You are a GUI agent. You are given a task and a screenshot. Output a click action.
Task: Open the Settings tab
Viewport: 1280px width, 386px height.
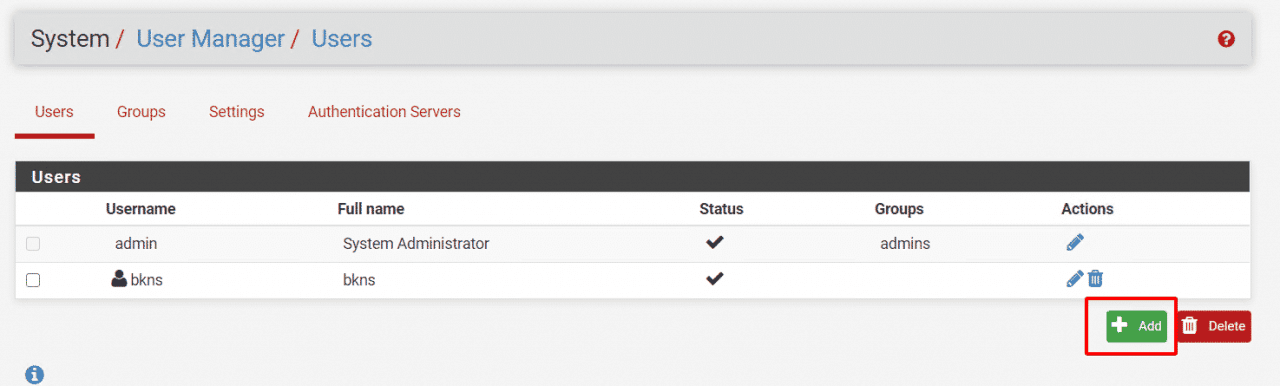click(x=236, y=112)
